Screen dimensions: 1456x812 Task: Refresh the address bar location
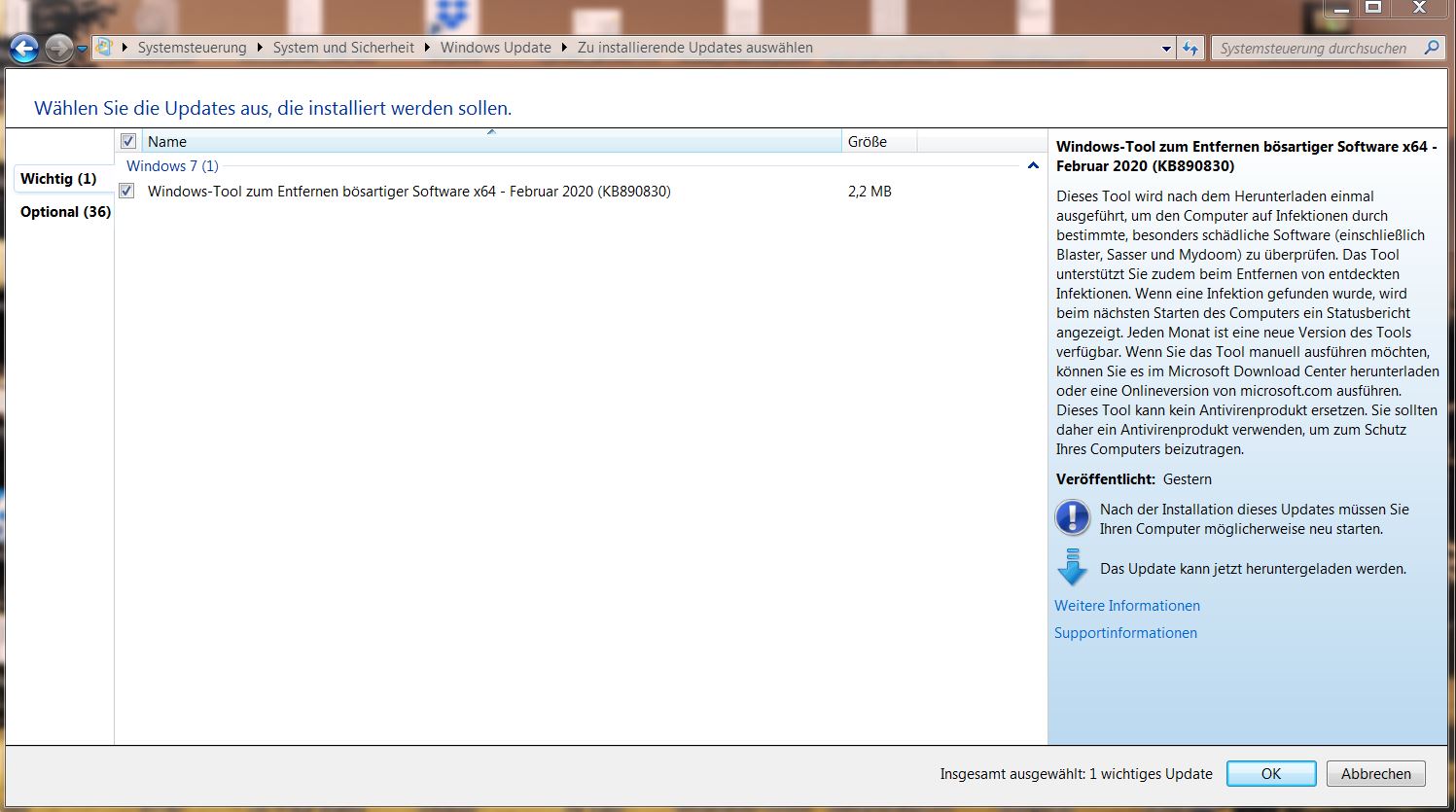pos(1190,48)
